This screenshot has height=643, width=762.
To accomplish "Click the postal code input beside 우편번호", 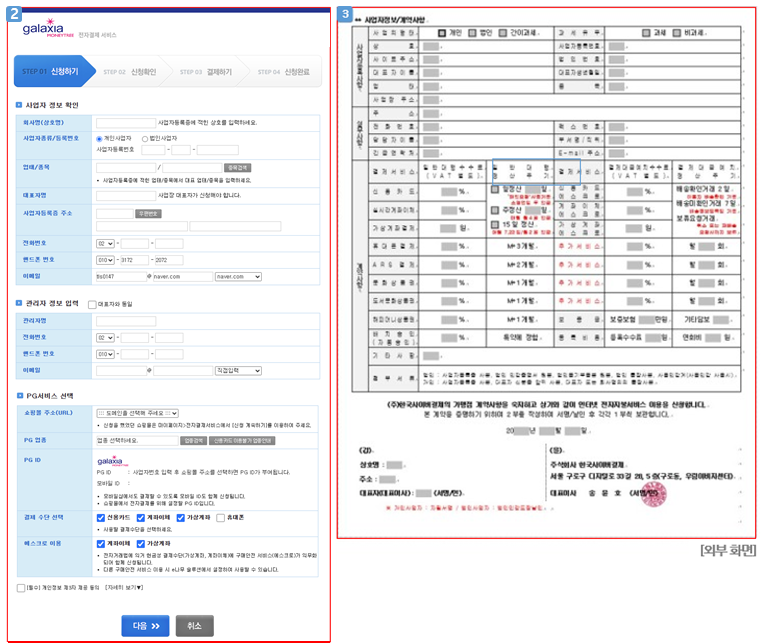I will (115, 214).
